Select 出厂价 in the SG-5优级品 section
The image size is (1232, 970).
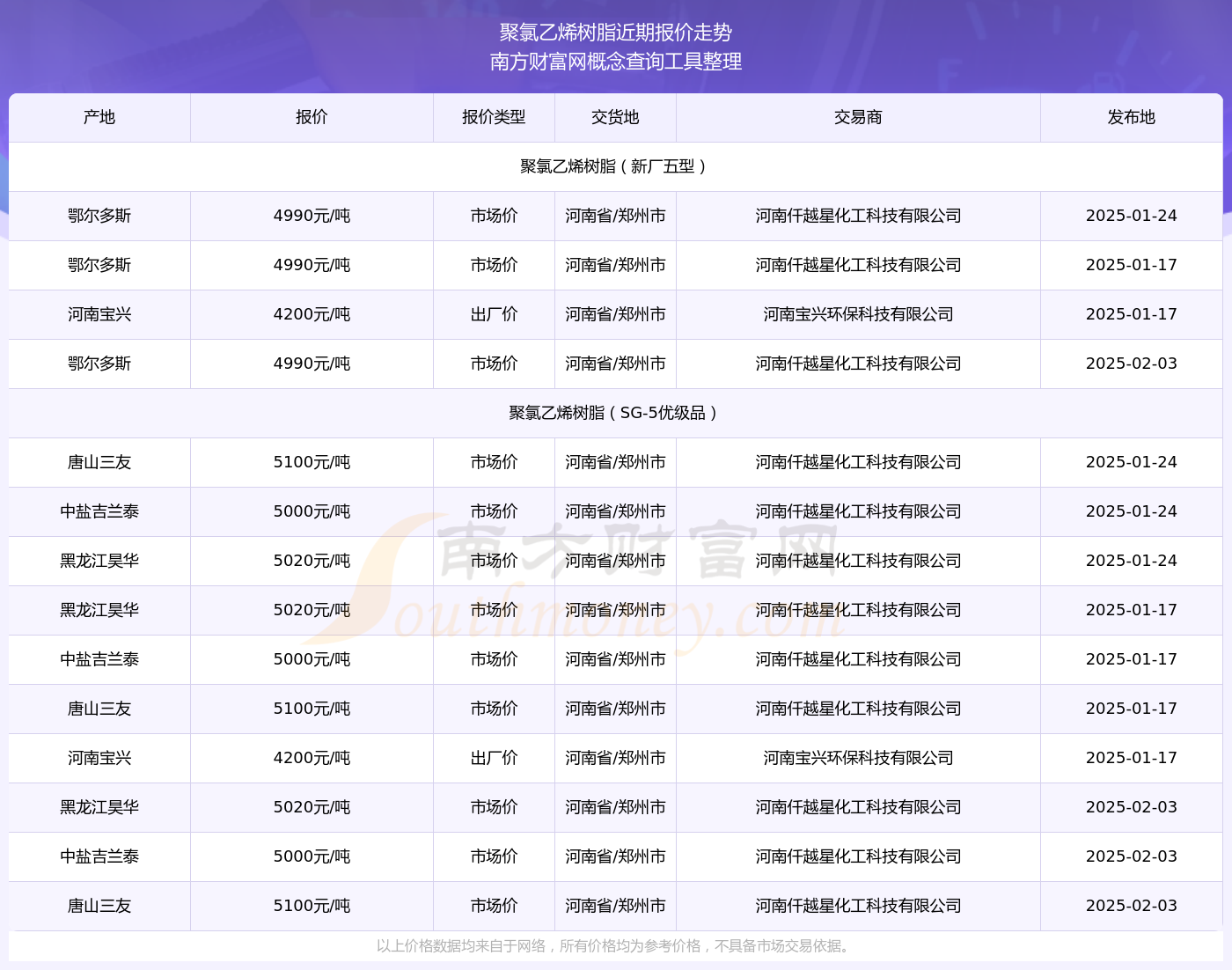point(494,758)
